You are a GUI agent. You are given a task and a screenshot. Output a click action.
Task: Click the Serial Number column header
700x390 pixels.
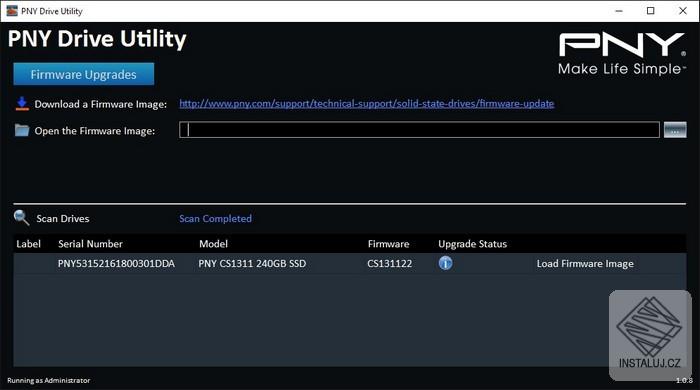[x=90, y=244]
